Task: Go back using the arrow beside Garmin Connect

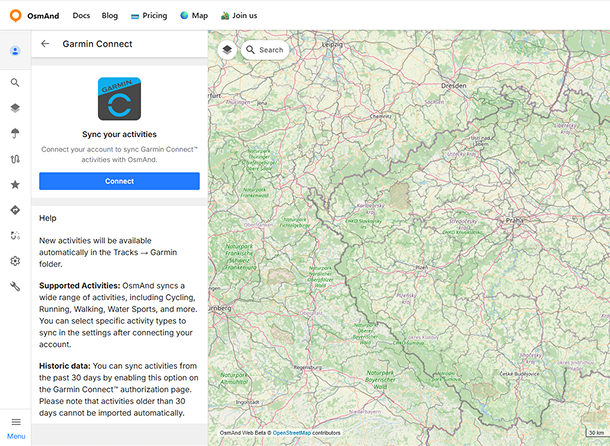Action: (45, 44)
